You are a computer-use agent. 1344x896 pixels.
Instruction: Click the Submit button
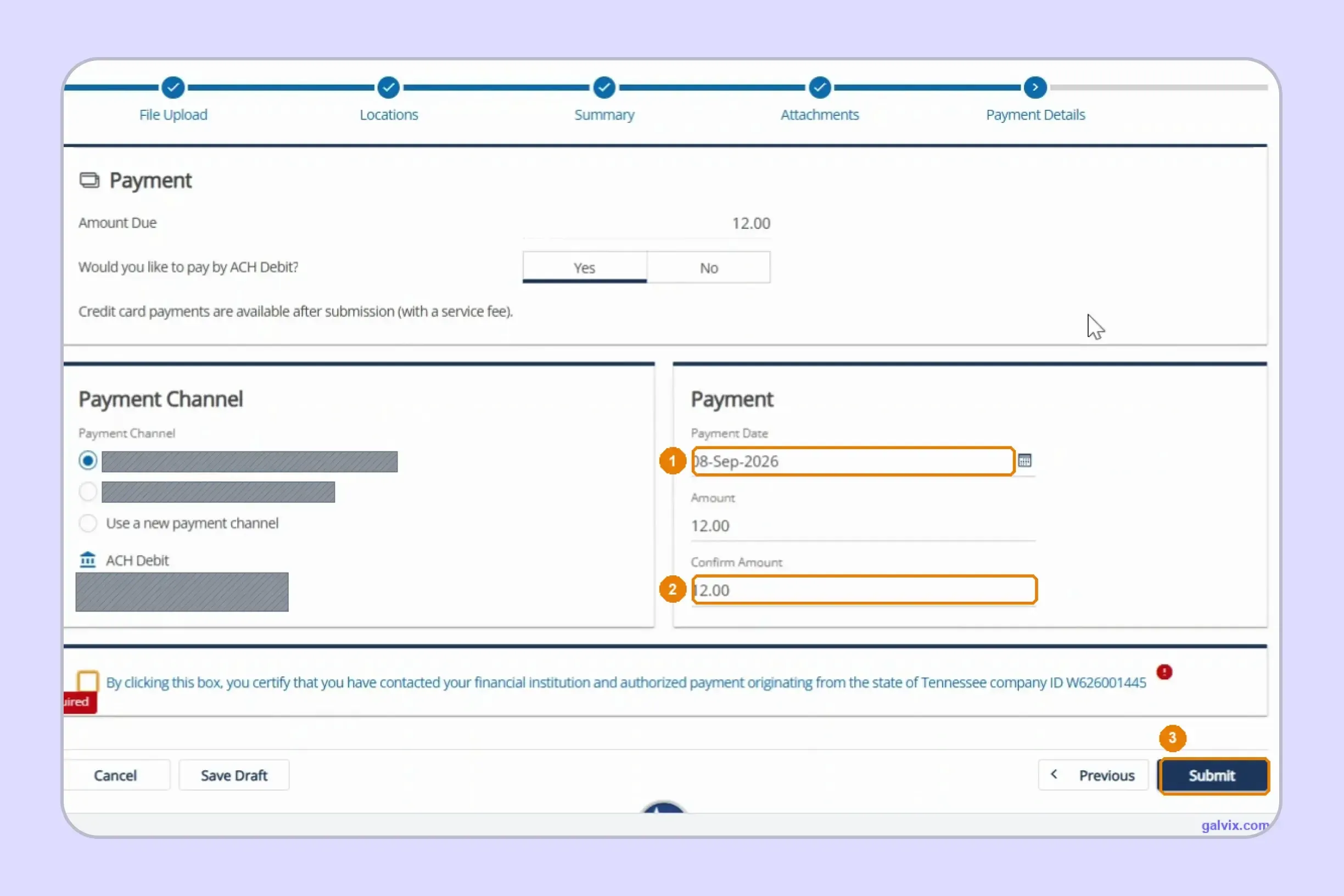pos(1213,775)
